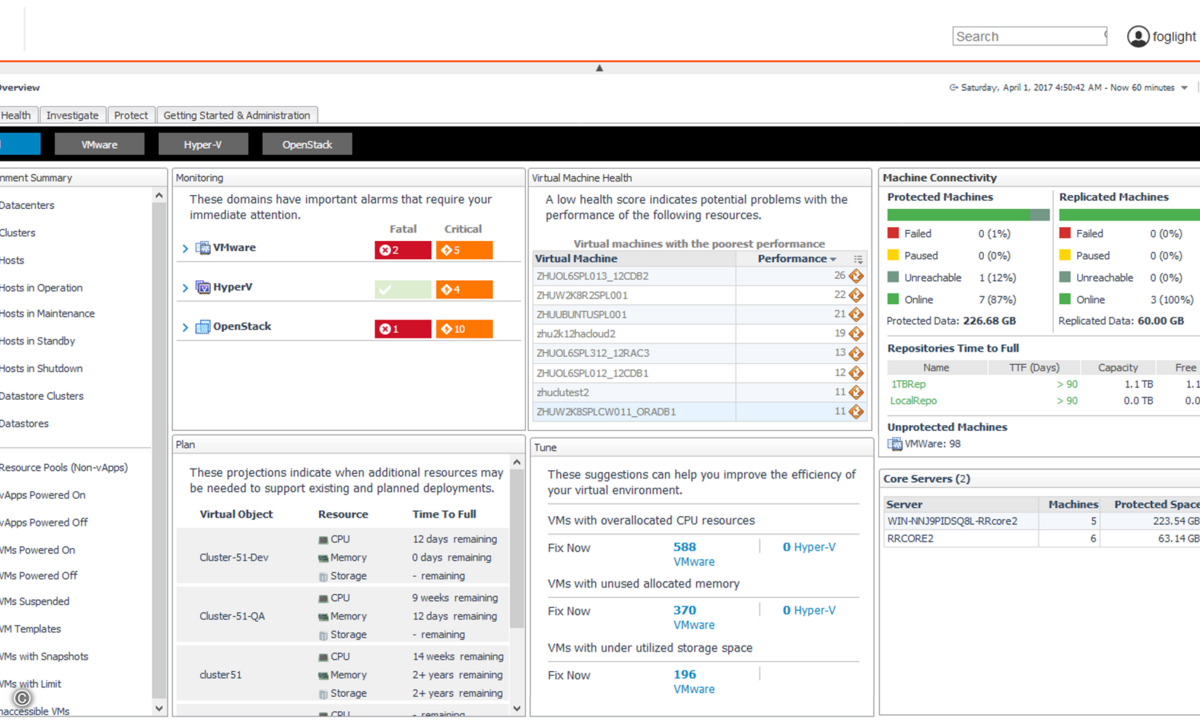Open 588 VMware VMs with overallocated CPU
The image size is (1200, 720).
point(685,547)
